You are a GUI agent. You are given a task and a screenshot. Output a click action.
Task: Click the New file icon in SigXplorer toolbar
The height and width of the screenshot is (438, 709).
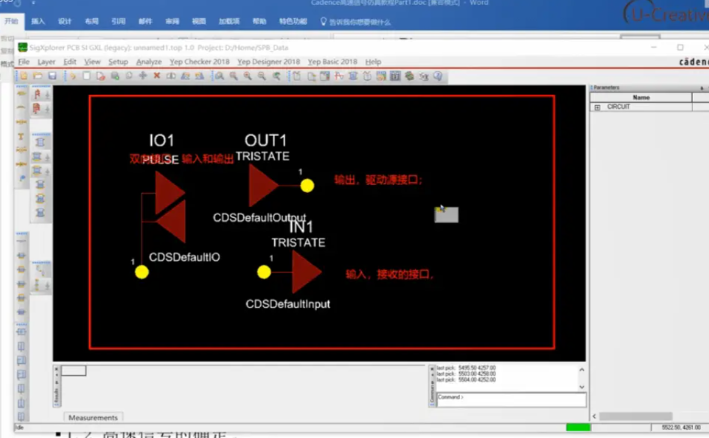(x=24, y=76)
